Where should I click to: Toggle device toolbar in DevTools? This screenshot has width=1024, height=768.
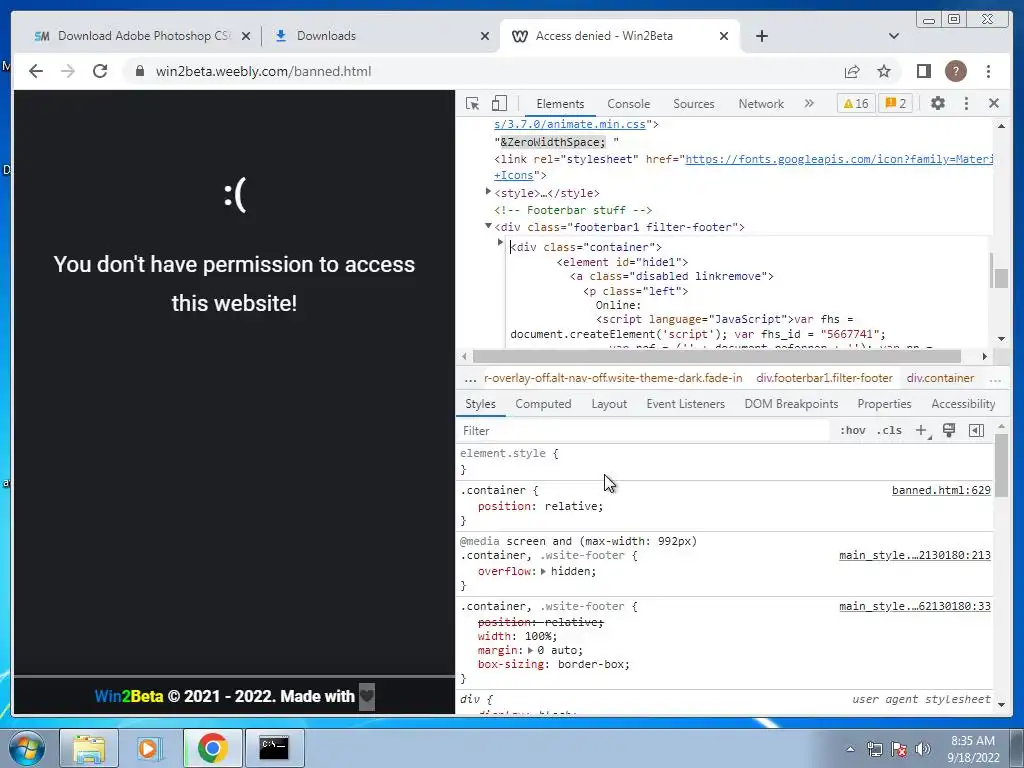(x=499, y=103)
